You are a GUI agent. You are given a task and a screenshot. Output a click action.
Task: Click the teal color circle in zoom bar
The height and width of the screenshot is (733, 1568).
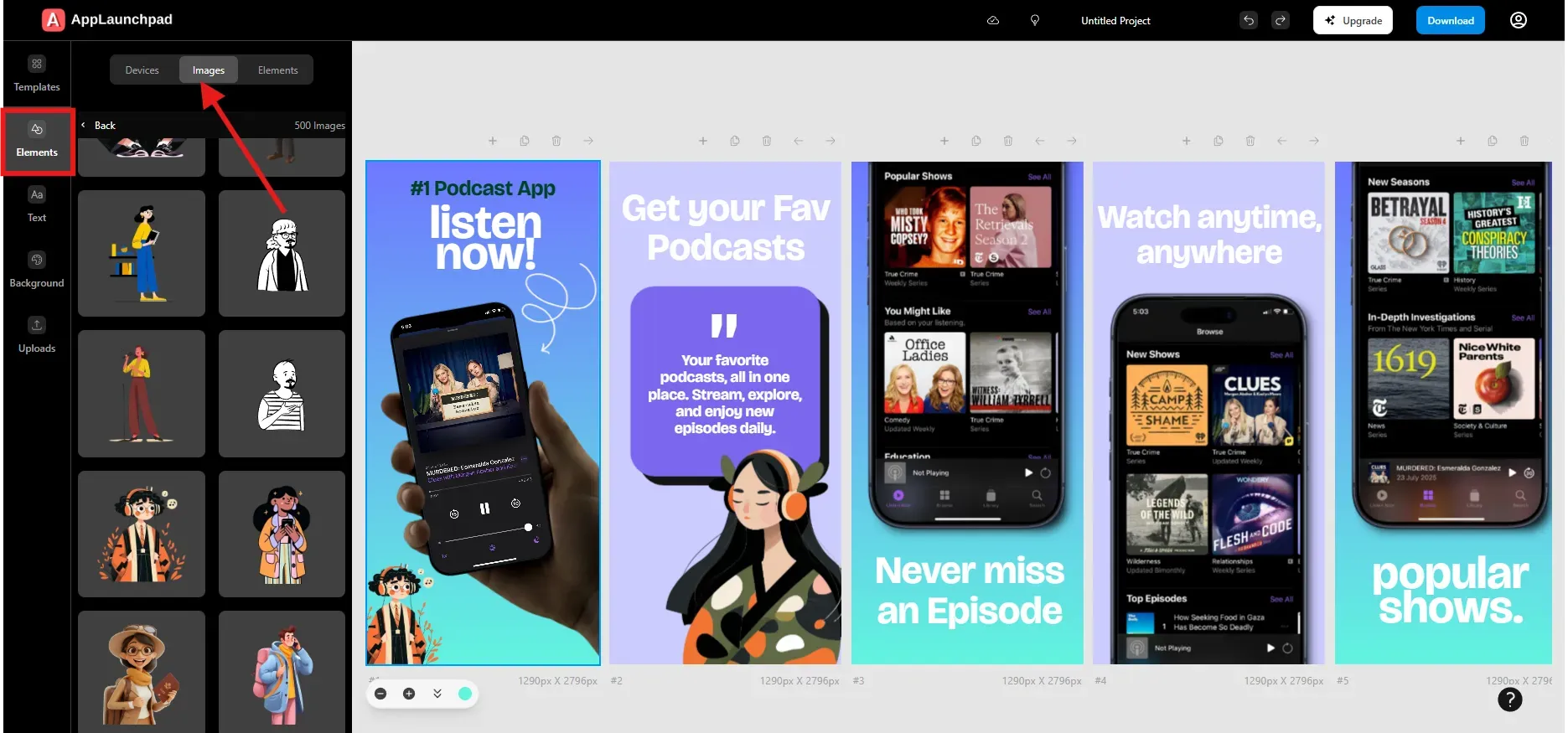465,694
